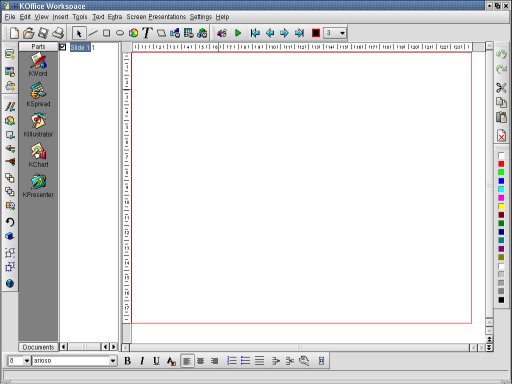Open the Insert menu
This screenshot has height=384, width=512.
tap(60, 17)
